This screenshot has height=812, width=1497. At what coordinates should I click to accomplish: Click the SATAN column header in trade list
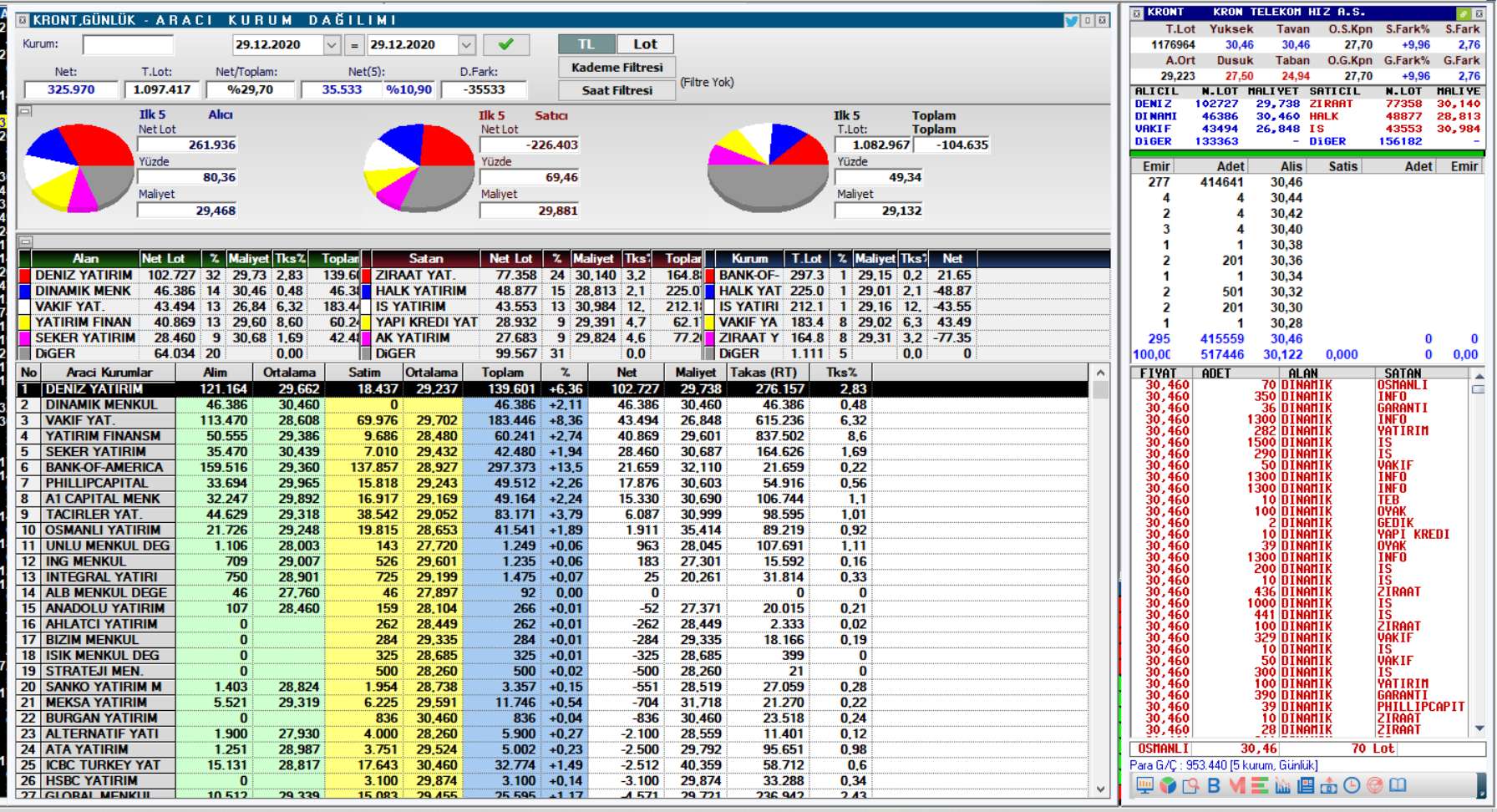coord(1403,373)
